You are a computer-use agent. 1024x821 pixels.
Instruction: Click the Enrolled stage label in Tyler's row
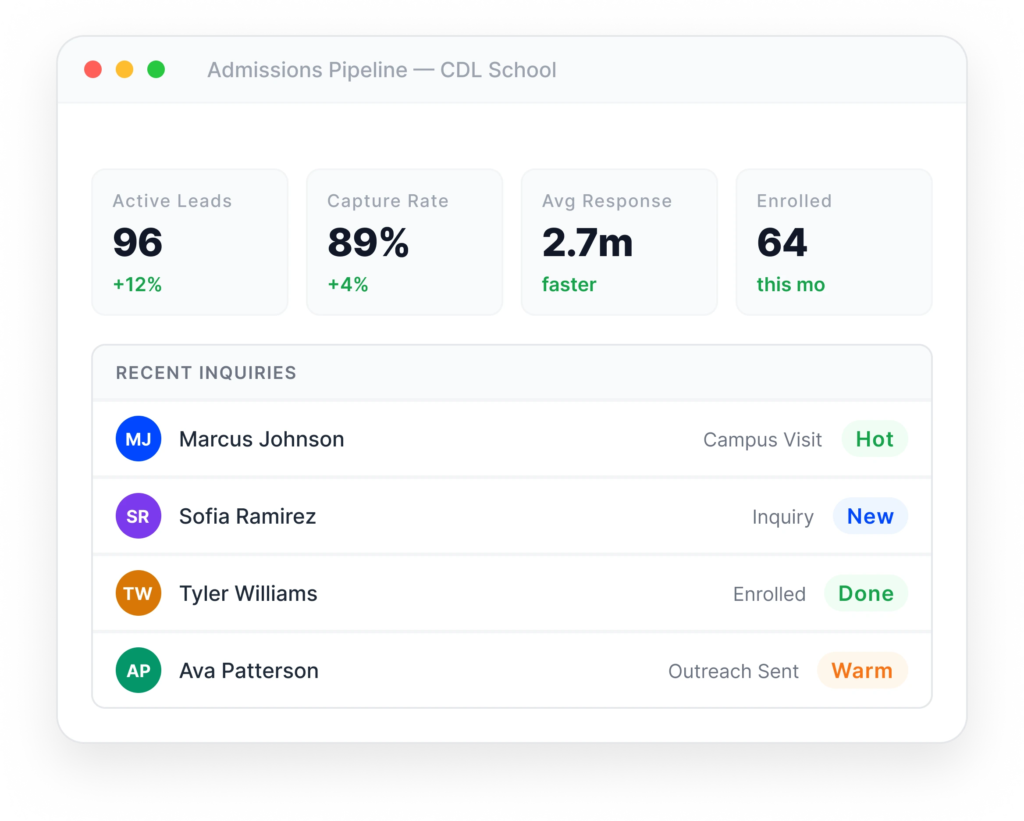(769, 594)
